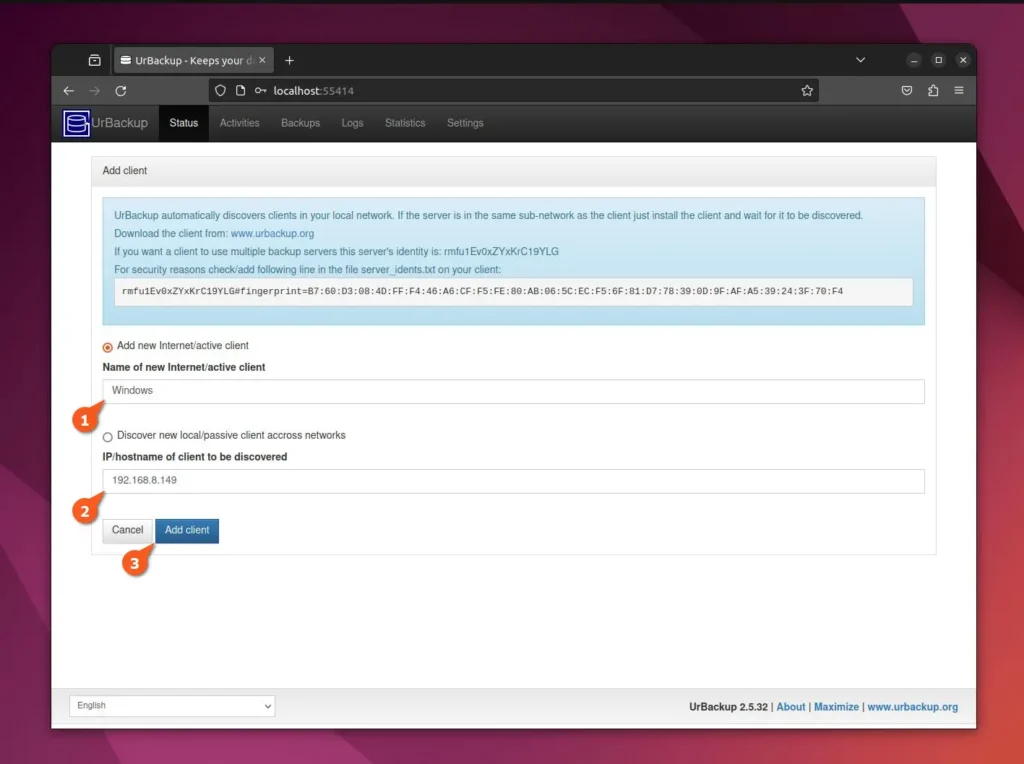Click the UrBackup 2.5.32 version text
This screenshot has height=764, width=1024.
[x=728, y=707]
